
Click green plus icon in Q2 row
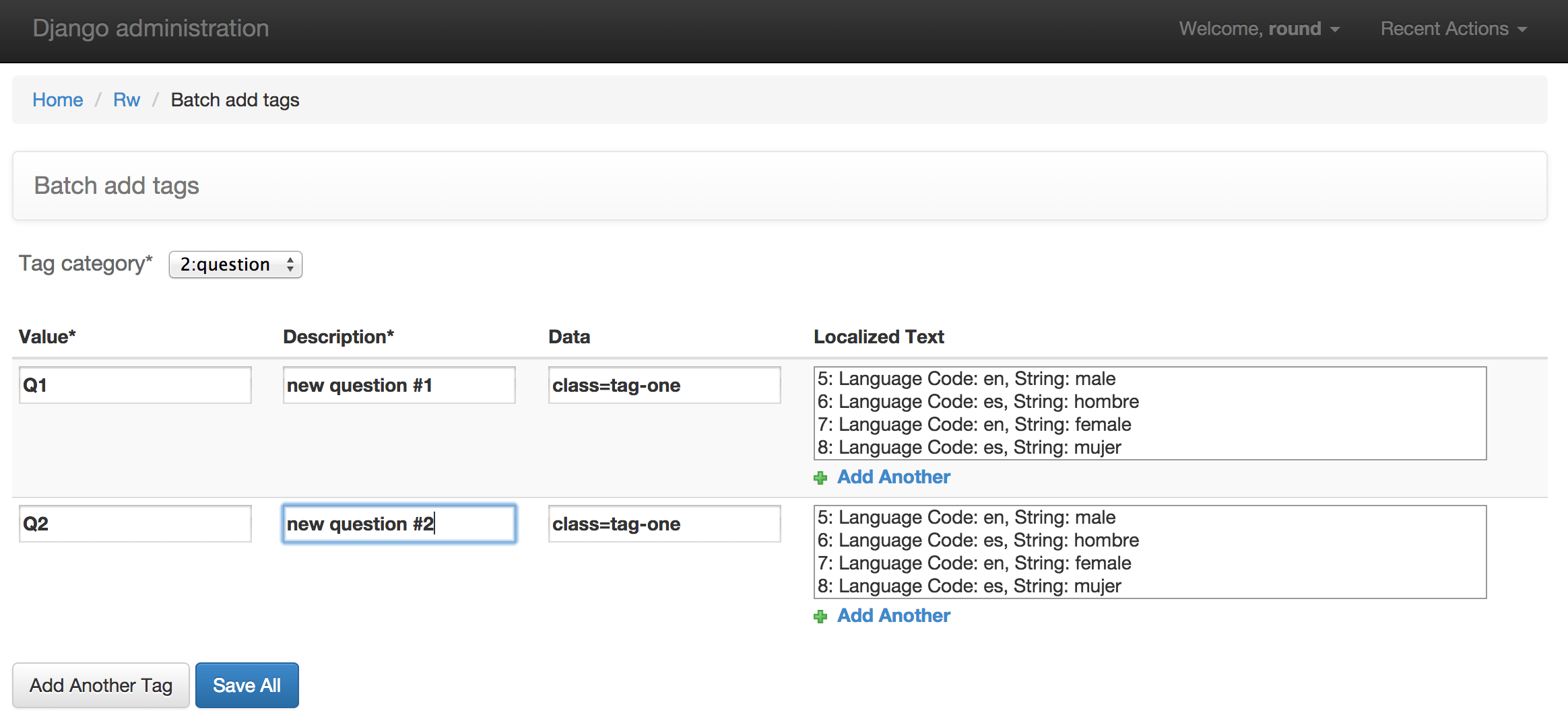coord(820,617)
